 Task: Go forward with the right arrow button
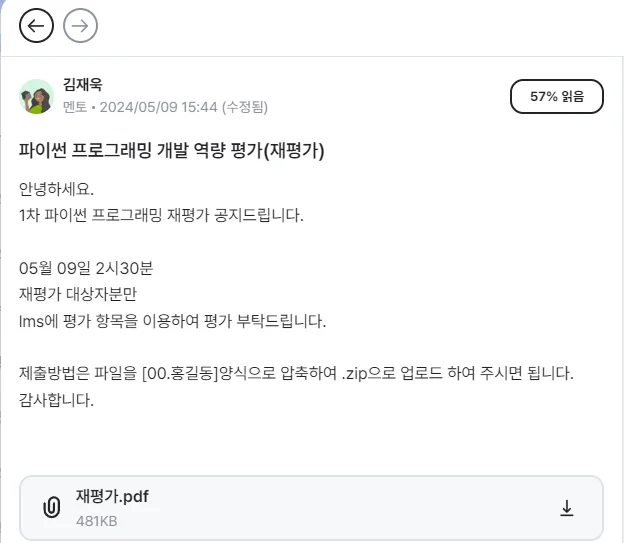pos(80,26)
